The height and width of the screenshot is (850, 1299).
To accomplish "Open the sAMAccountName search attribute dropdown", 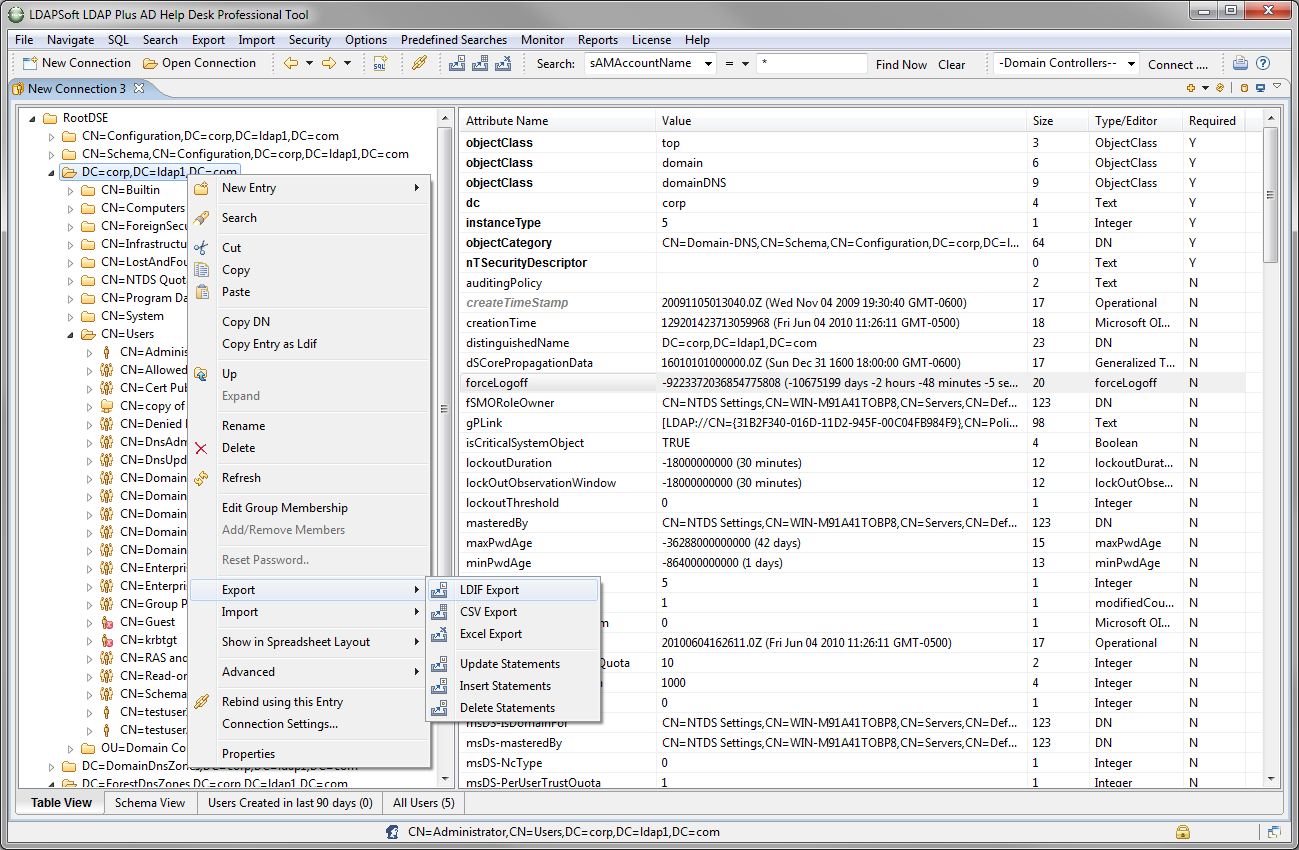I will [708, 64].
